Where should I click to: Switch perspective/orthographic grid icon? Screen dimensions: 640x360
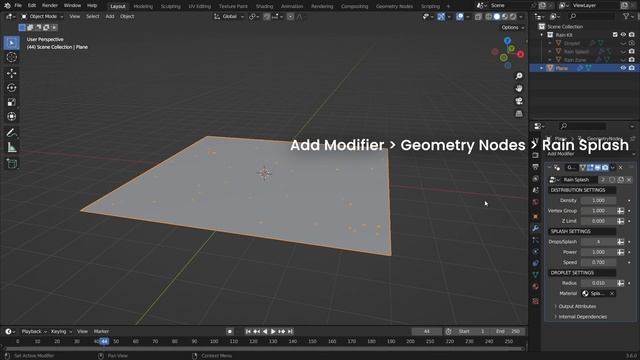(x=519, y=113)
